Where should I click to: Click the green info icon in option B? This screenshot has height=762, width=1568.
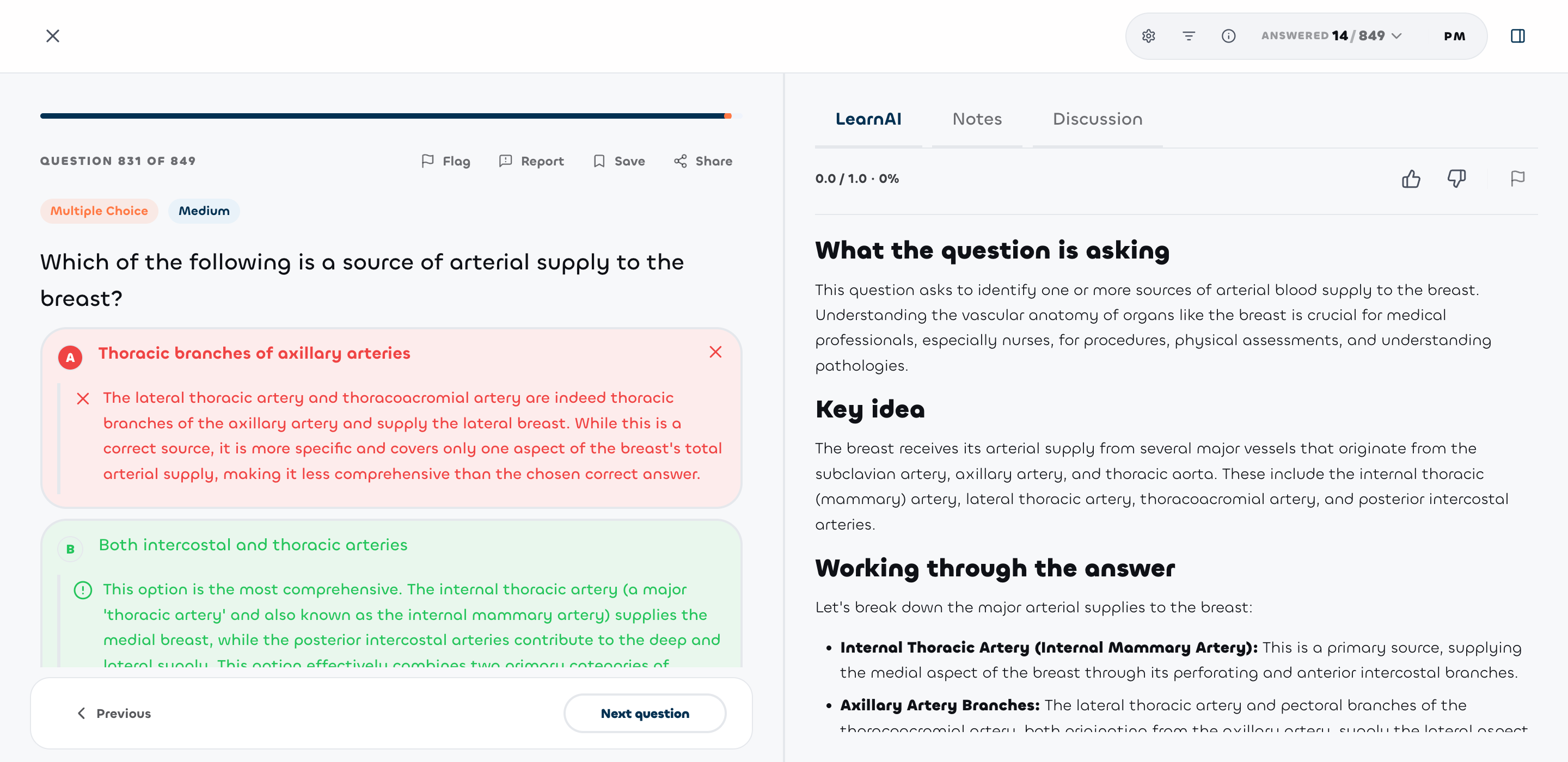pos(83,590)
